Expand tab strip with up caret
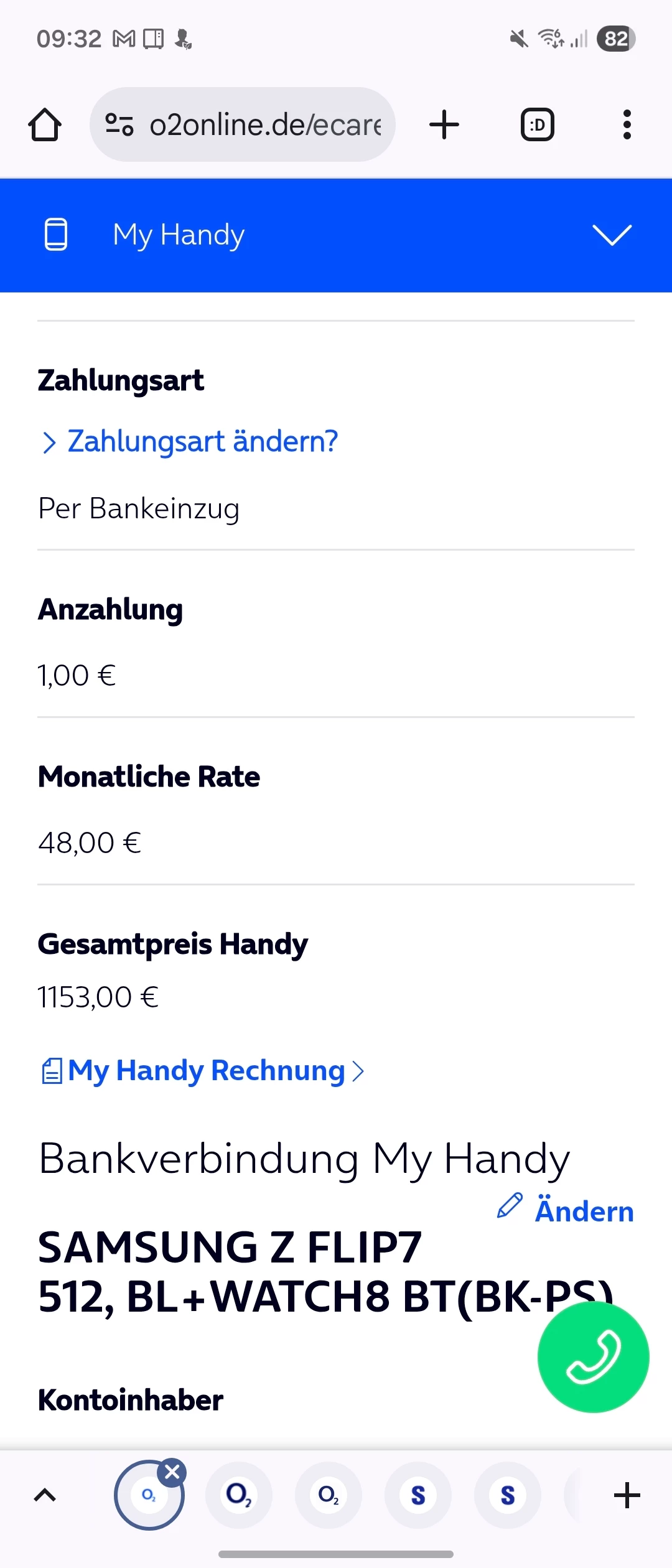 [45, 1495]
